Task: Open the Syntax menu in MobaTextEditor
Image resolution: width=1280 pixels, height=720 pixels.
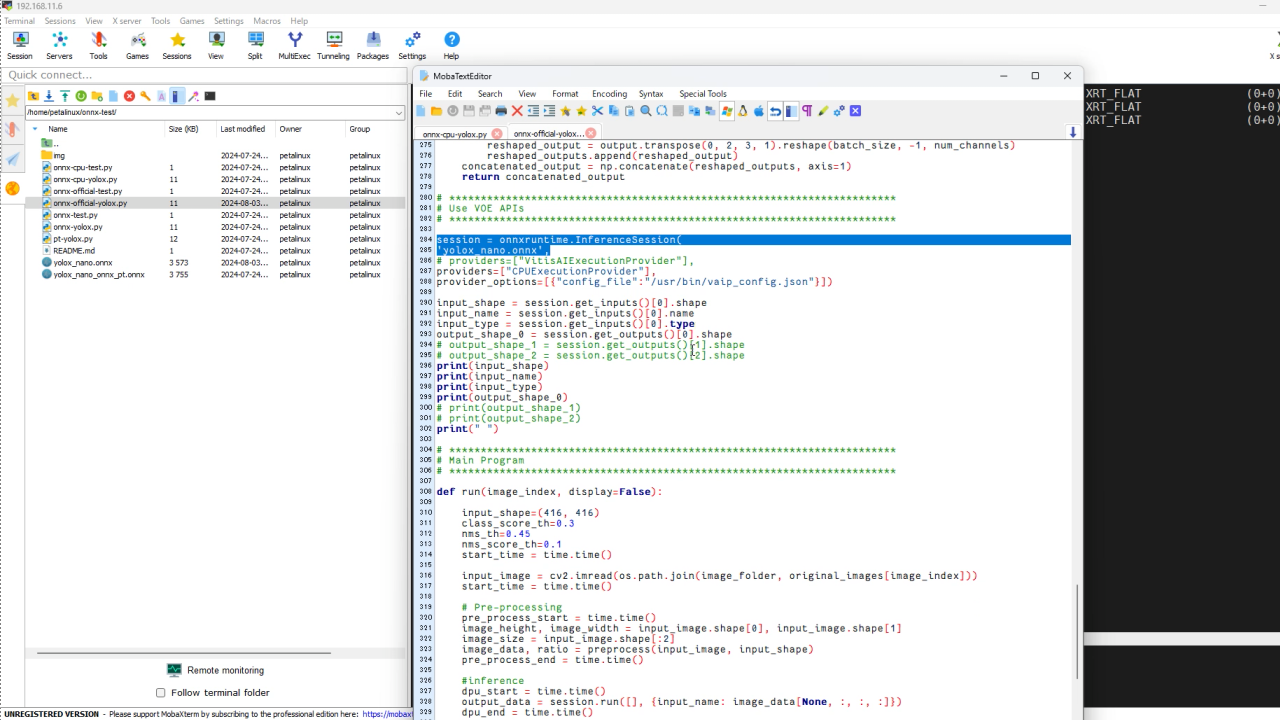Action: click(651, 94)
